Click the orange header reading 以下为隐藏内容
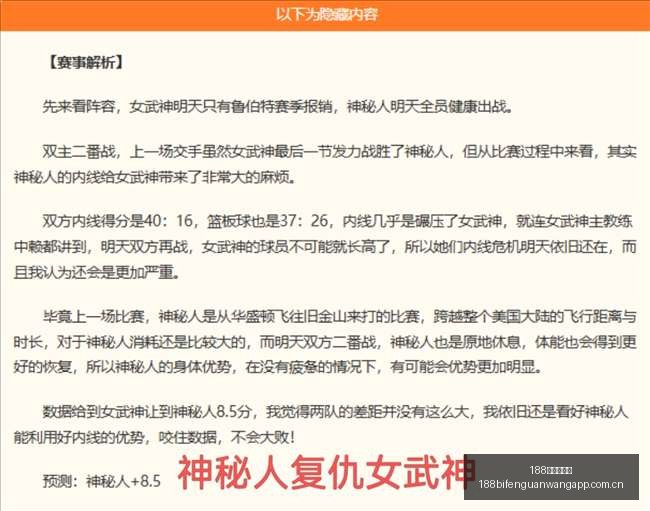 click(327, 15)
